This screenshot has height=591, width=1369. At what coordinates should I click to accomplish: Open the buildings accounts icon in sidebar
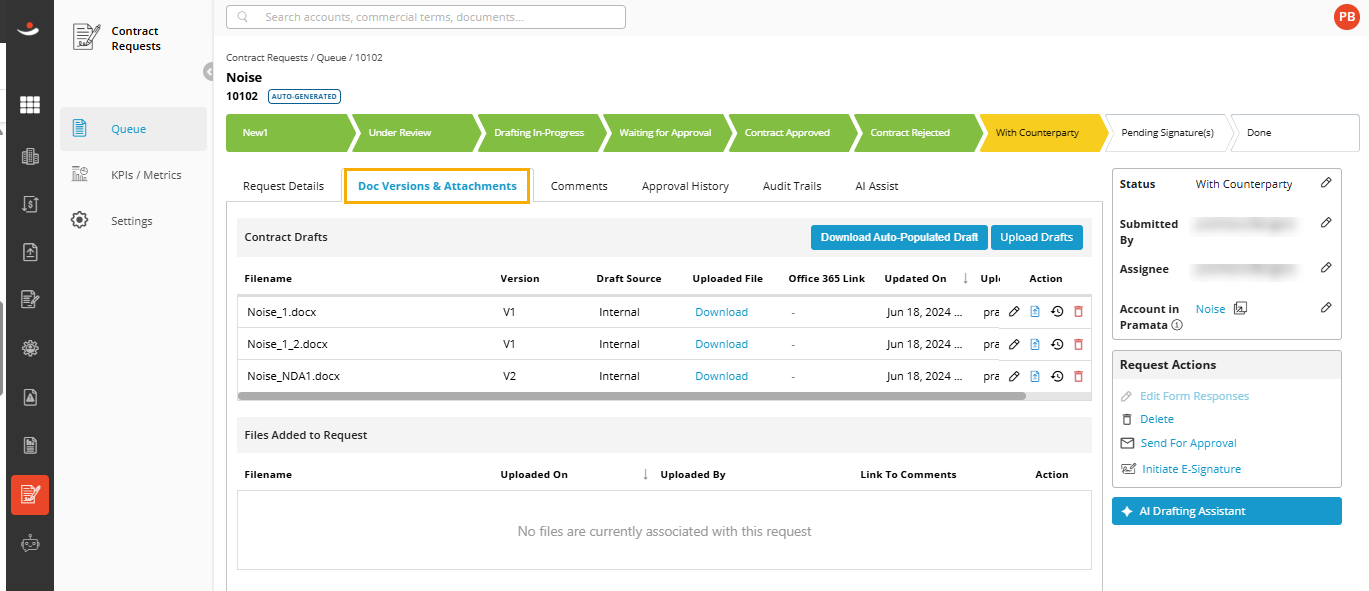pyautogui.click(x=30, y=157)
